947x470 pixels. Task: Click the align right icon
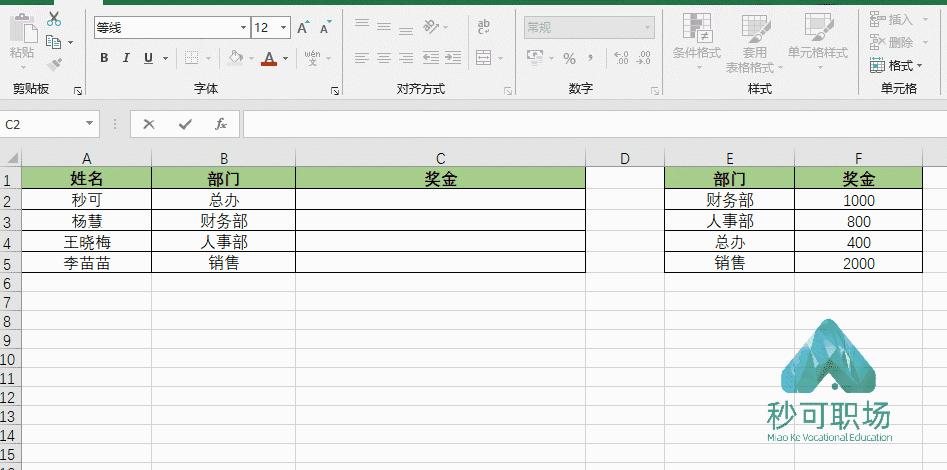point(406,58)
